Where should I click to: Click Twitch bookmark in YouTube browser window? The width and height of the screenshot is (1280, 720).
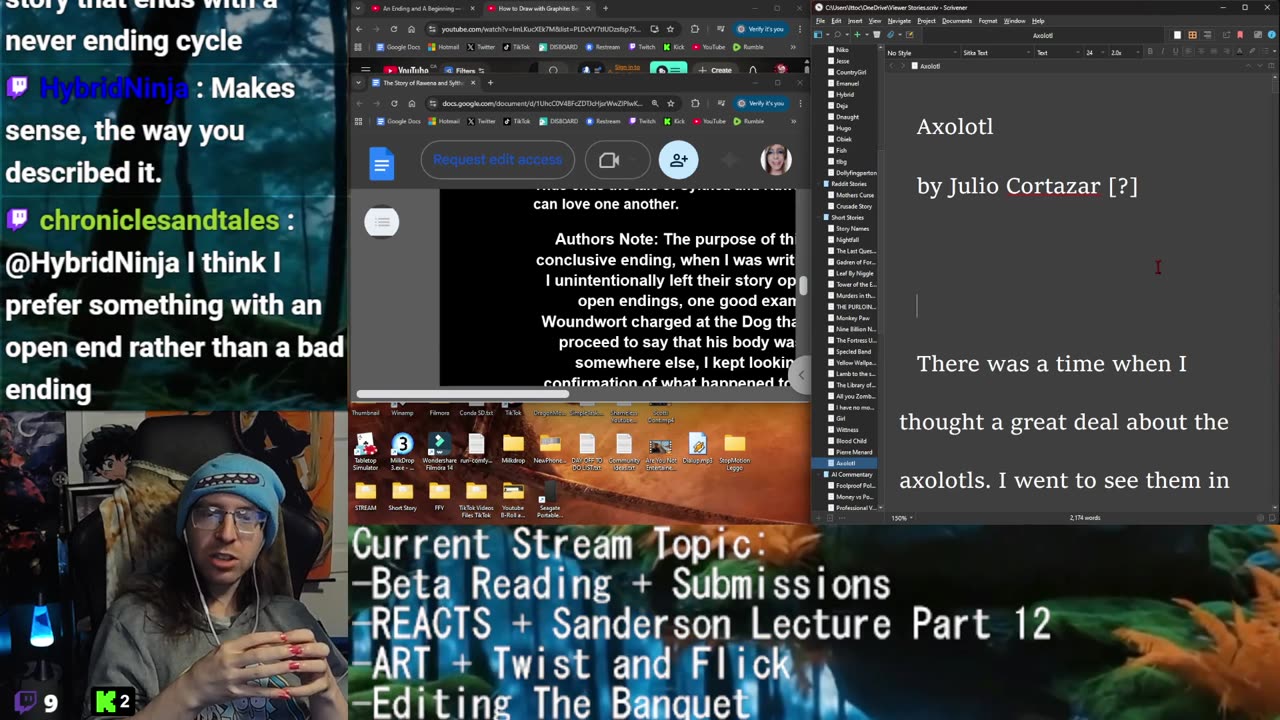pyautogui.click(x=644, y=47)
